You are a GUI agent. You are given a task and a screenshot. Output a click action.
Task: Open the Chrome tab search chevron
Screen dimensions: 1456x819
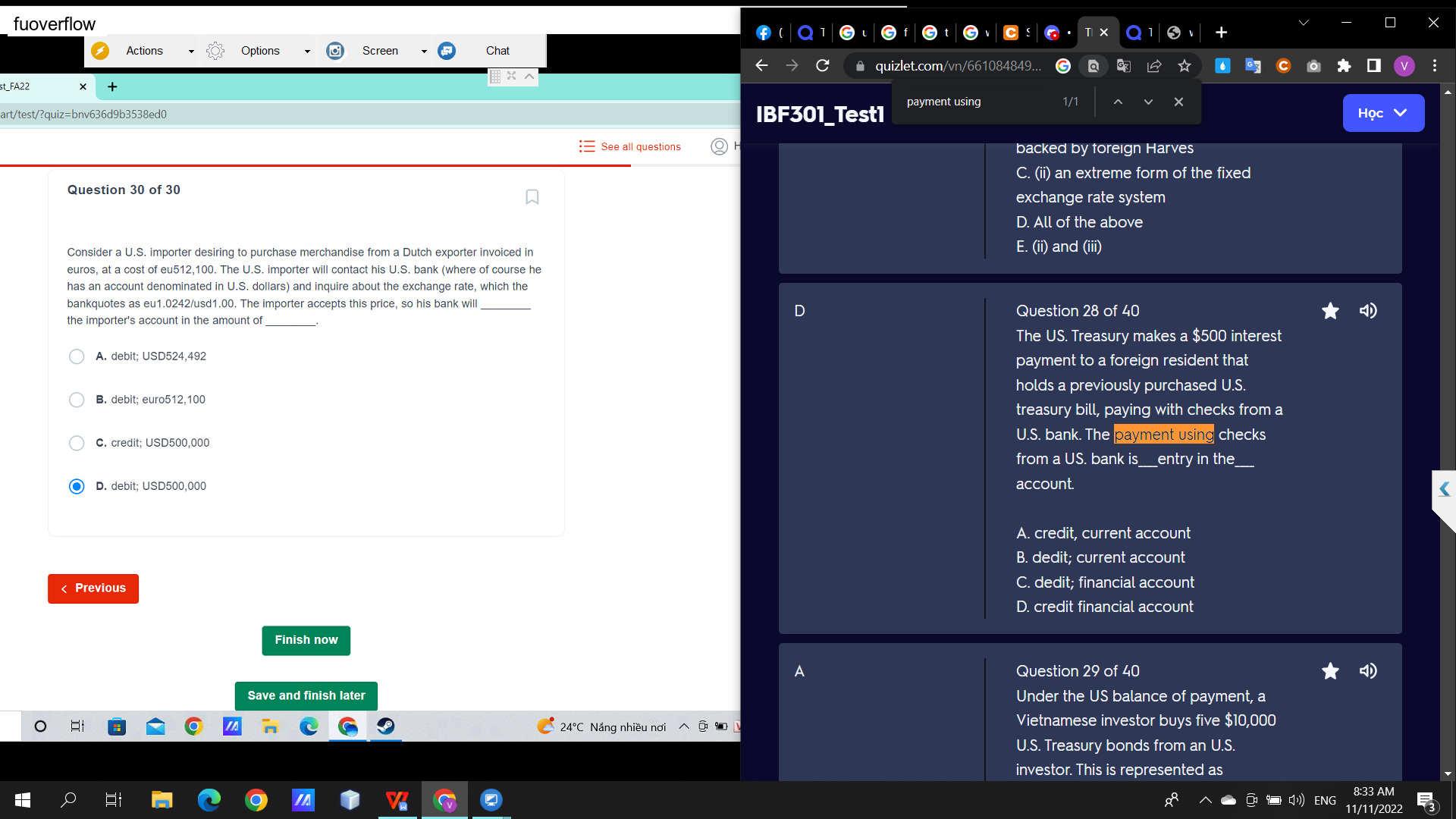tap(1304, 23)
